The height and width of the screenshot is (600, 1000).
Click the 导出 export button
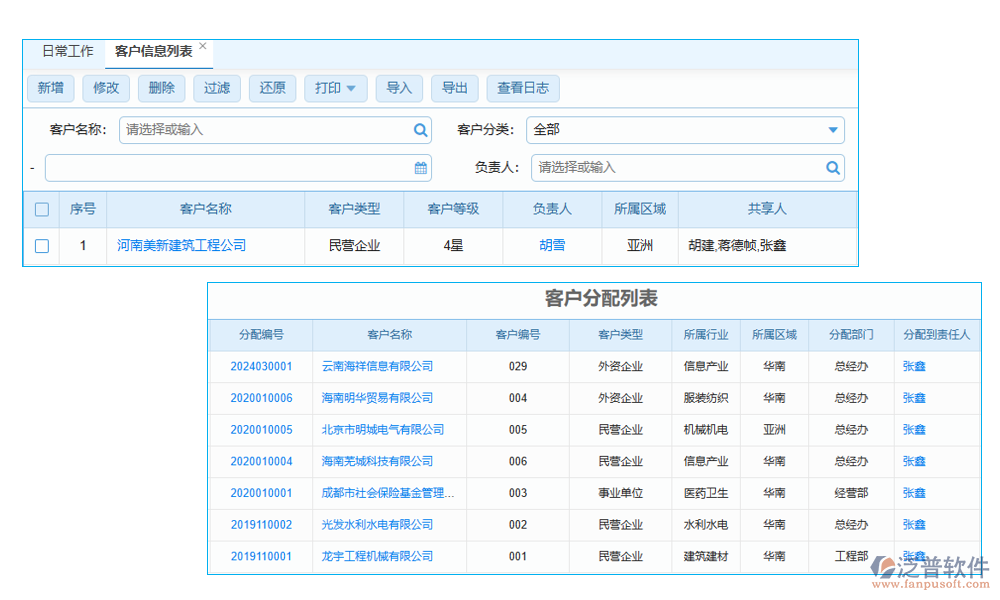tap(455, 88)
